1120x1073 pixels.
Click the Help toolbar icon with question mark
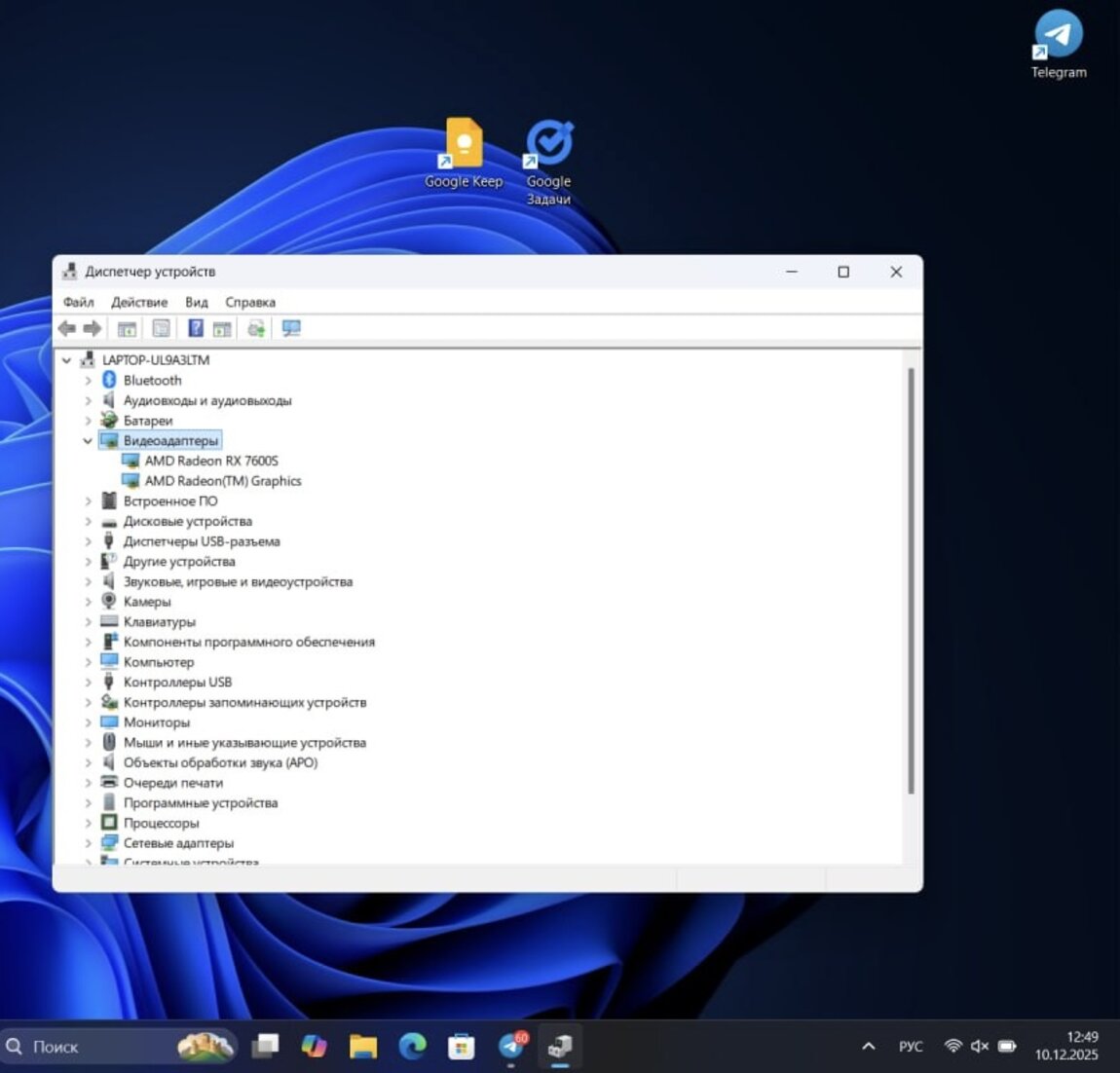tap(196, 329)
